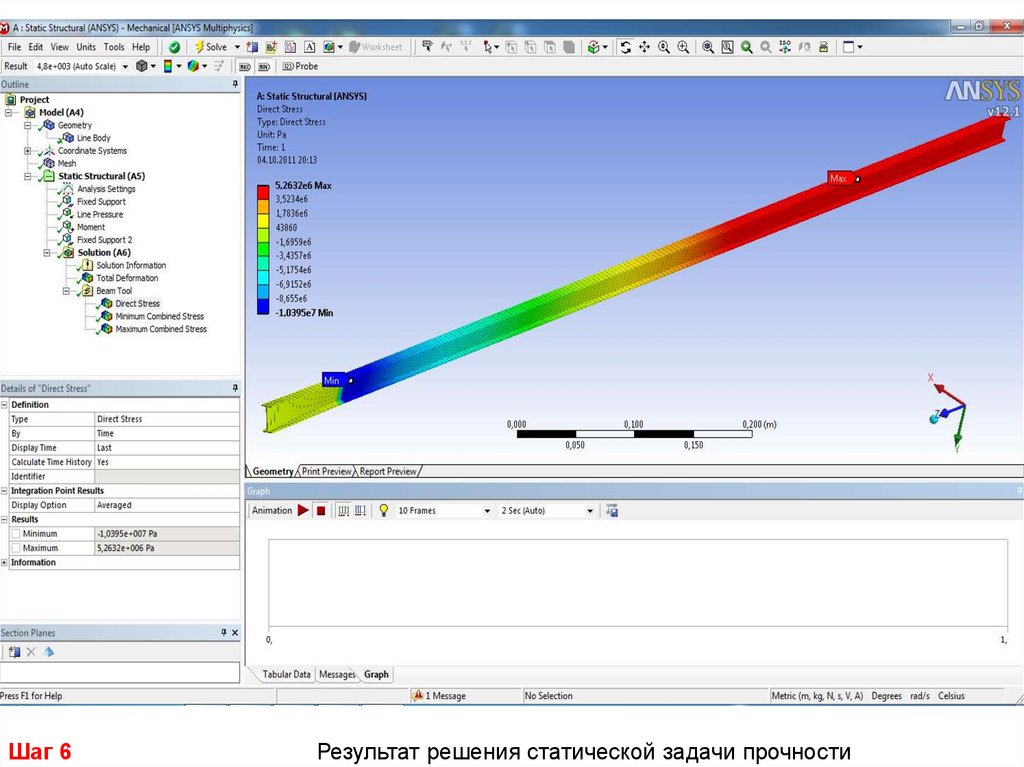Click the New Section Plane toolbar icon
The height and width of the screenshot is (767, 1024).
click(x=252, y=47)
